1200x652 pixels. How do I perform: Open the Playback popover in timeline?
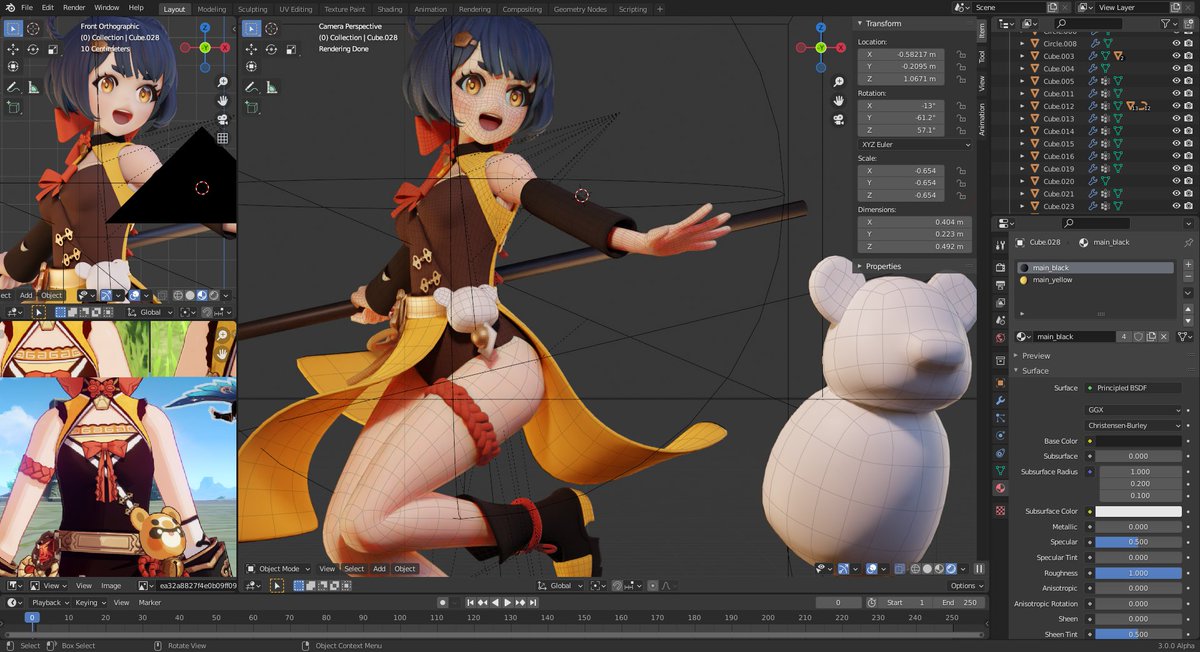(x=50, y=603)
